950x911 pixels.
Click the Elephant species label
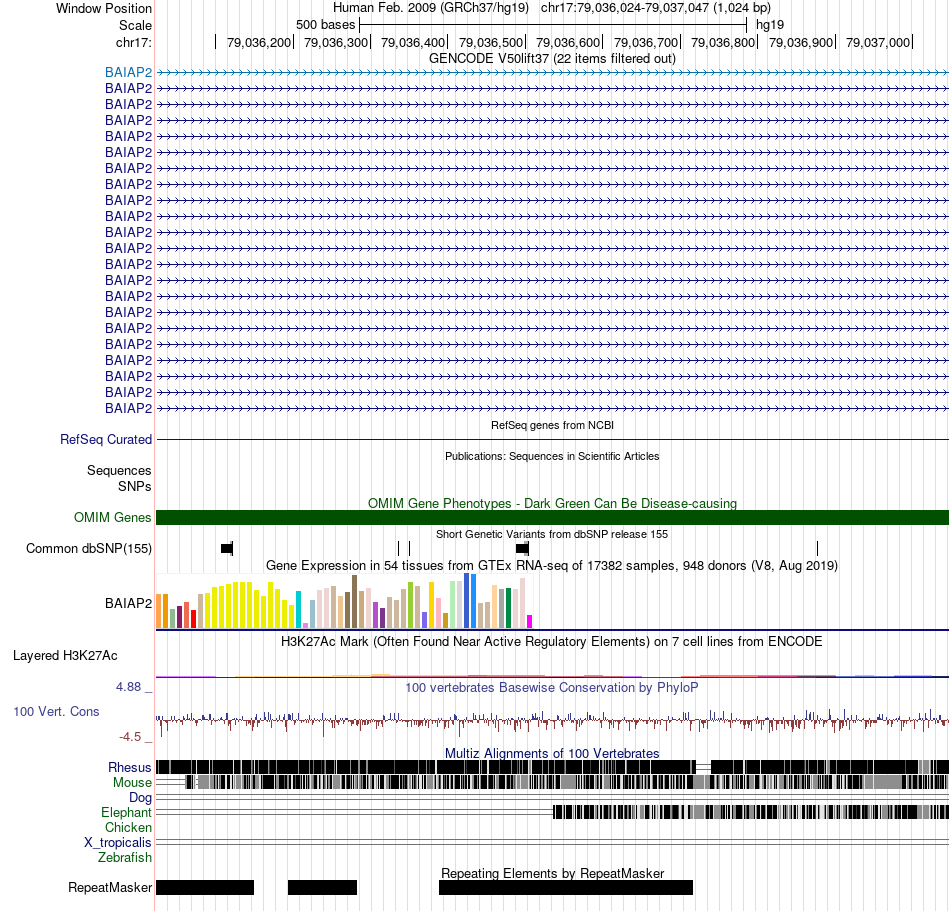click(126, 812)
